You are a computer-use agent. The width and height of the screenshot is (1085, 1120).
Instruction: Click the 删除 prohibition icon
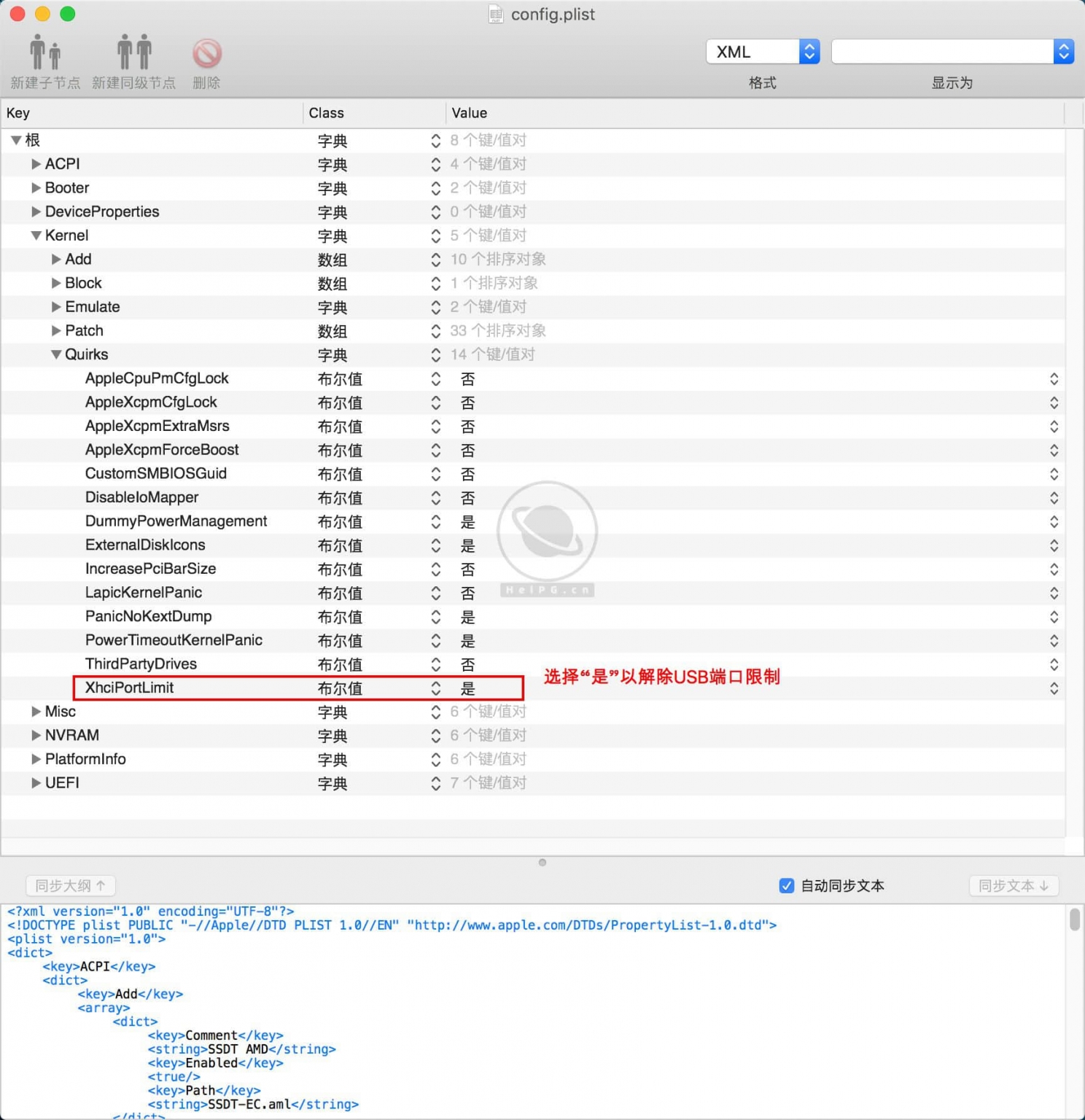pos(206,52)
